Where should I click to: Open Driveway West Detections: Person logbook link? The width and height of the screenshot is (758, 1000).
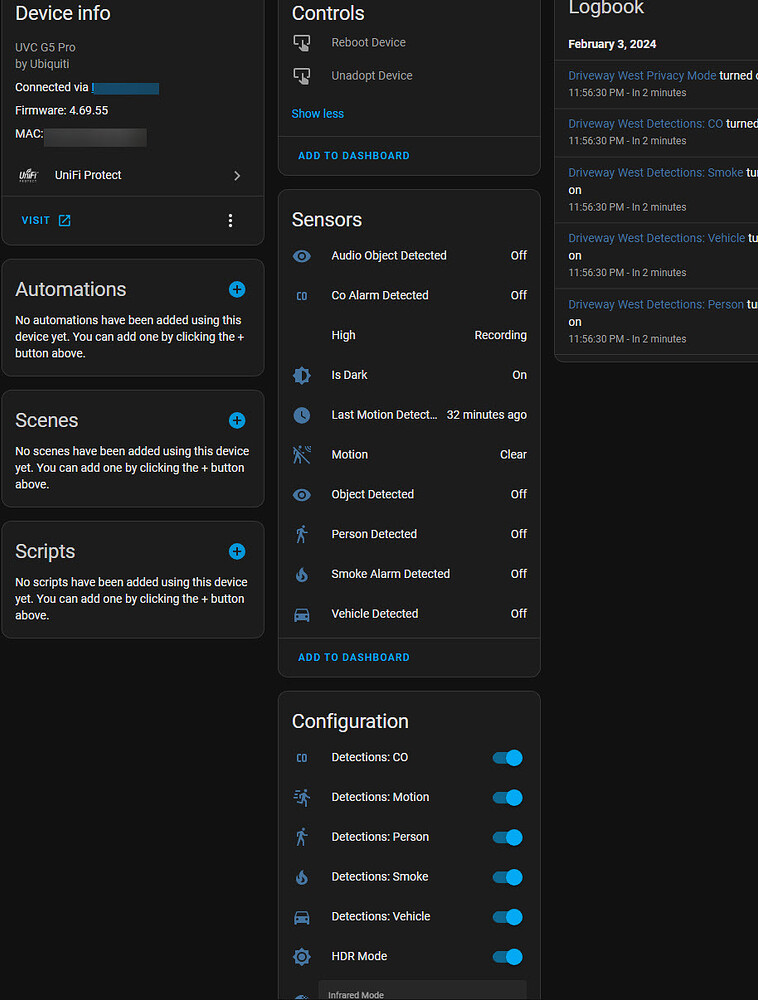[656, 305]
